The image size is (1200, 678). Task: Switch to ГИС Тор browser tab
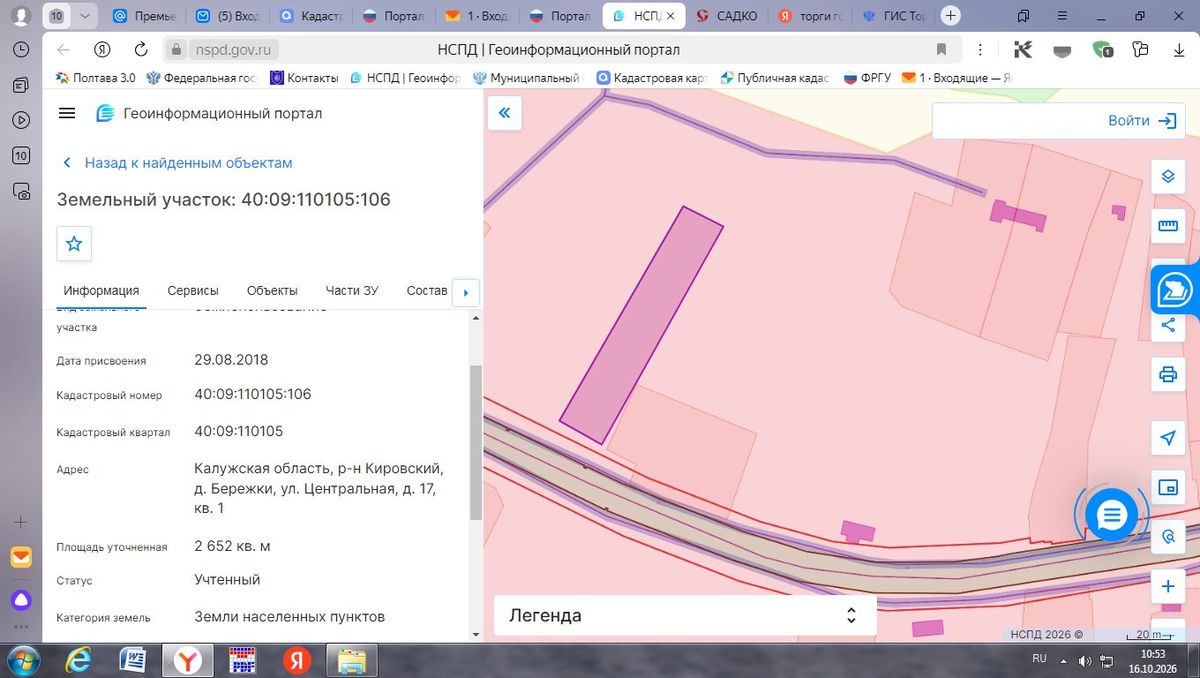(893, 16)
